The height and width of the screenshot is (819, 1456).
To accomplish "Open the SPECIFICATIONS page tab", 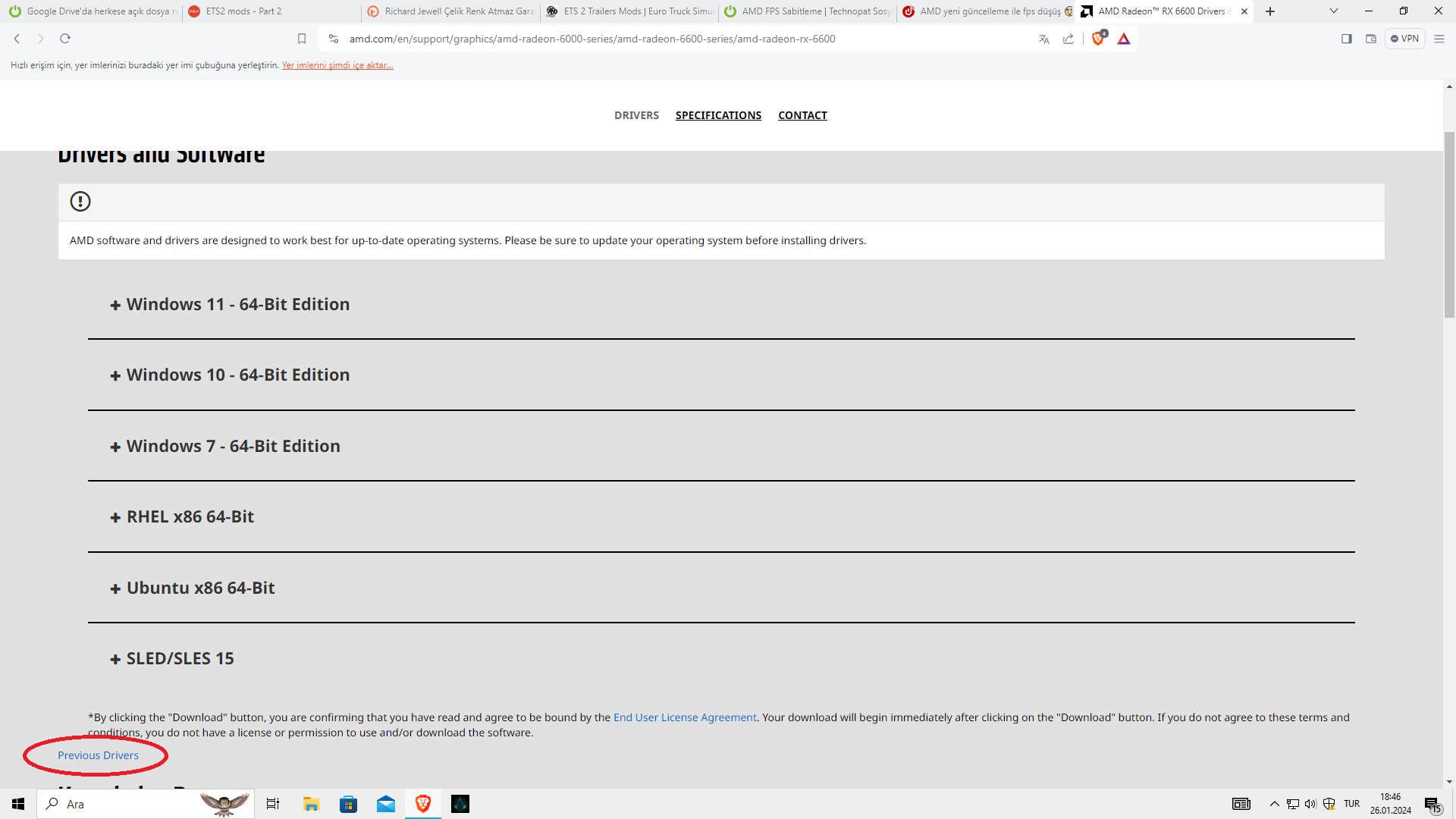I will (718, 115).
